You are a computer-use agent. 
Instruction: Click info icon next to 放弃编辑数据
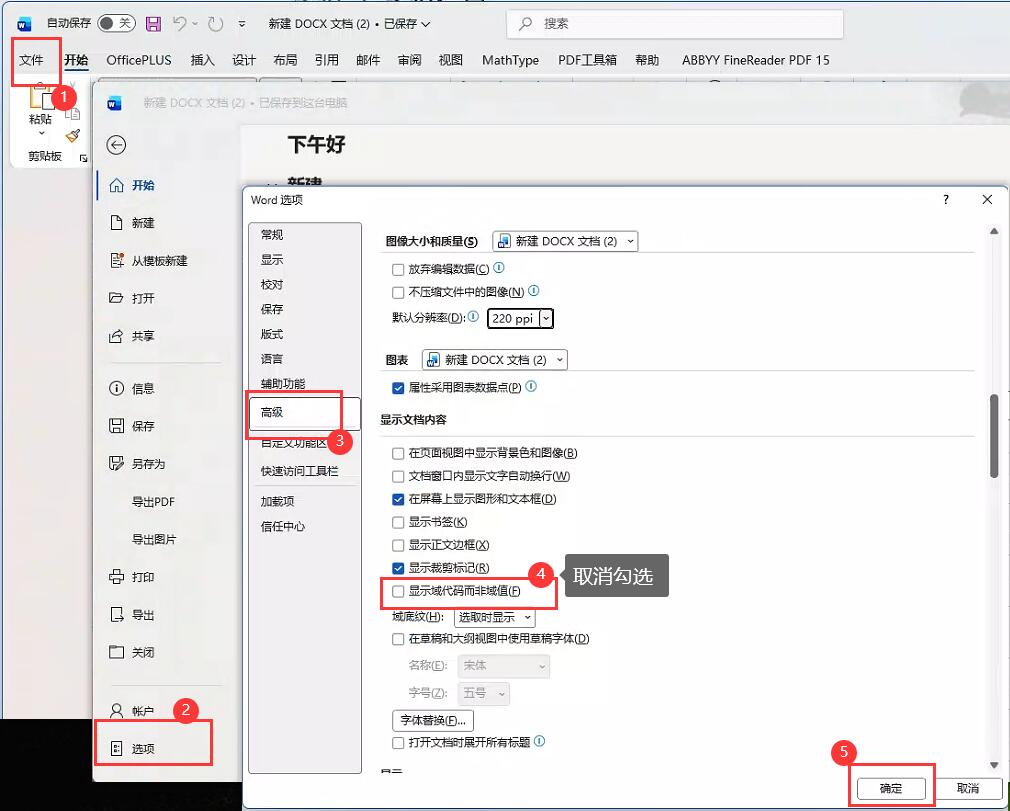tap(499, 268)
